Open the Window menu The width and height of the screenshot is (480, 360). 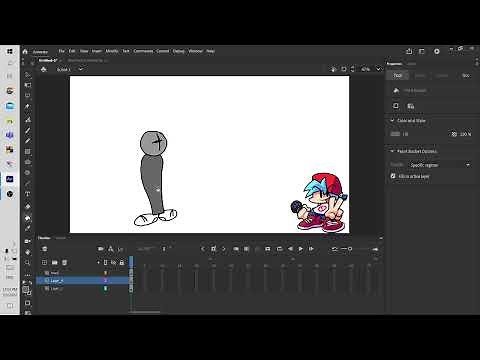tap(196, 51)
